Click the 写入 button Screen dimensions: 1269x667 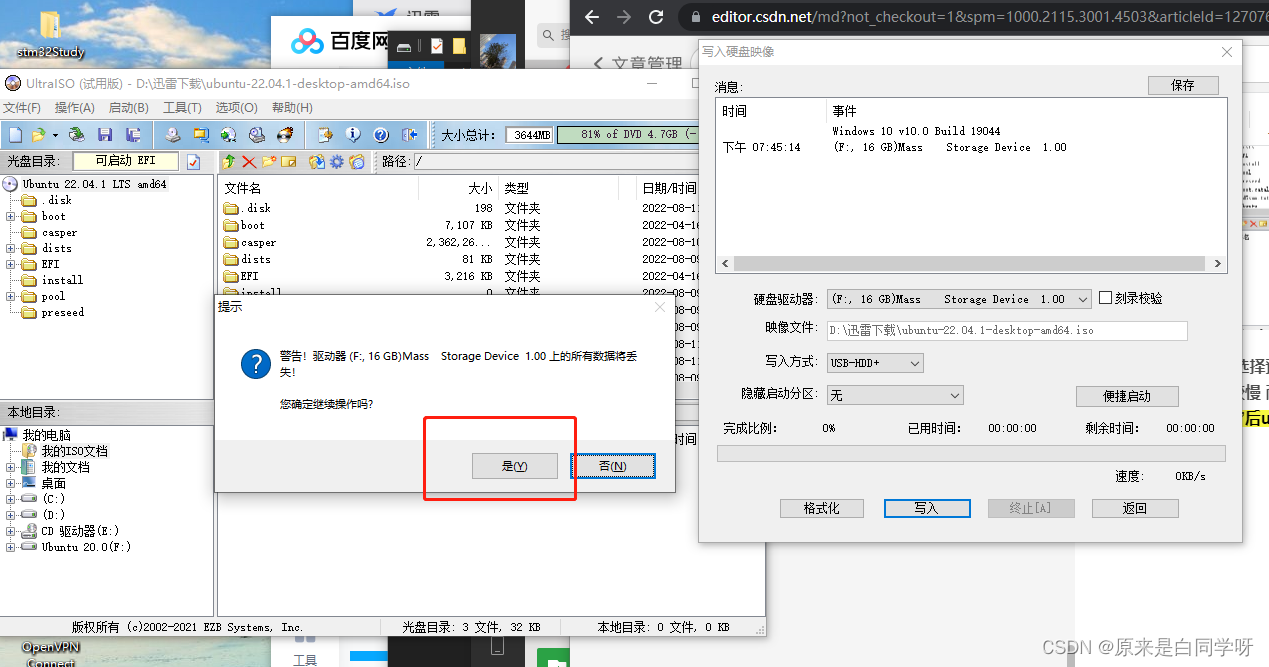(x=927, y=508)
